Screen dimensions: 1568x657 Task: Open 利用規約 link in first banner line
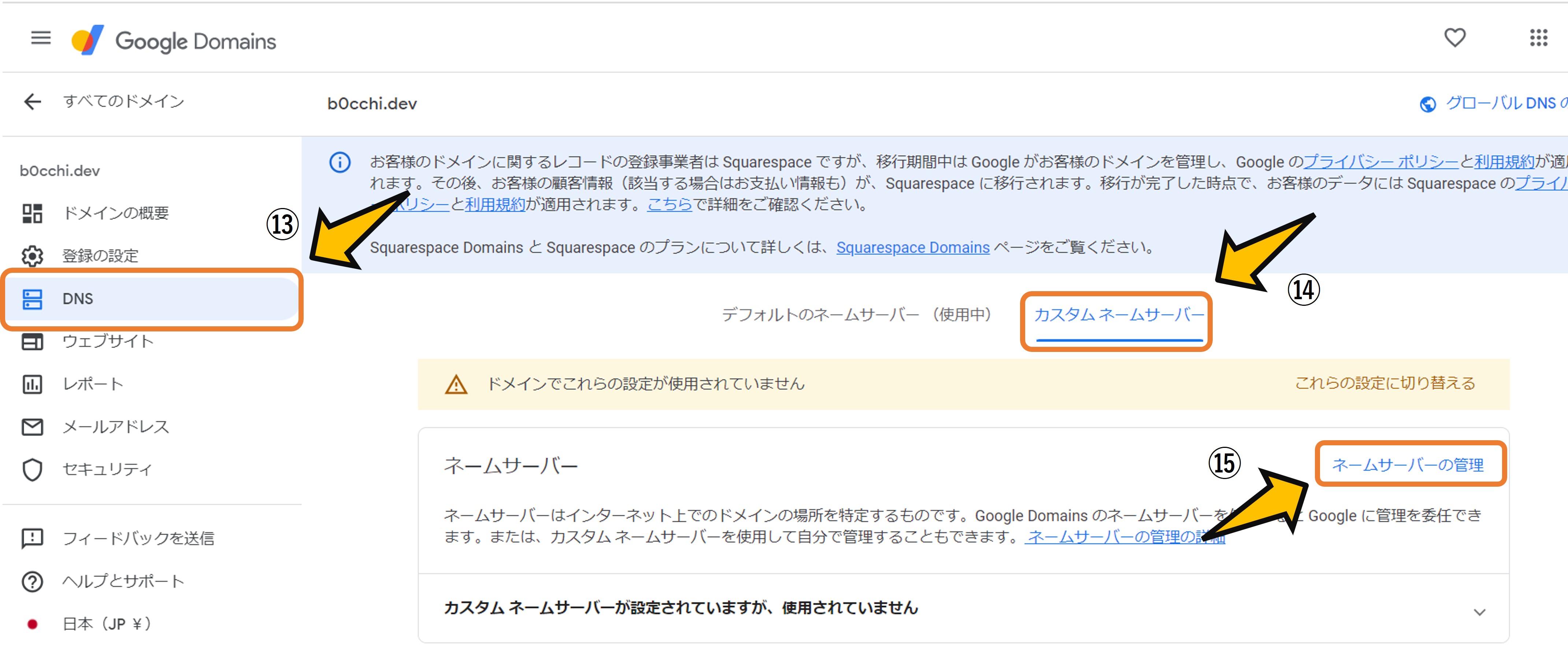[1504, 162]
